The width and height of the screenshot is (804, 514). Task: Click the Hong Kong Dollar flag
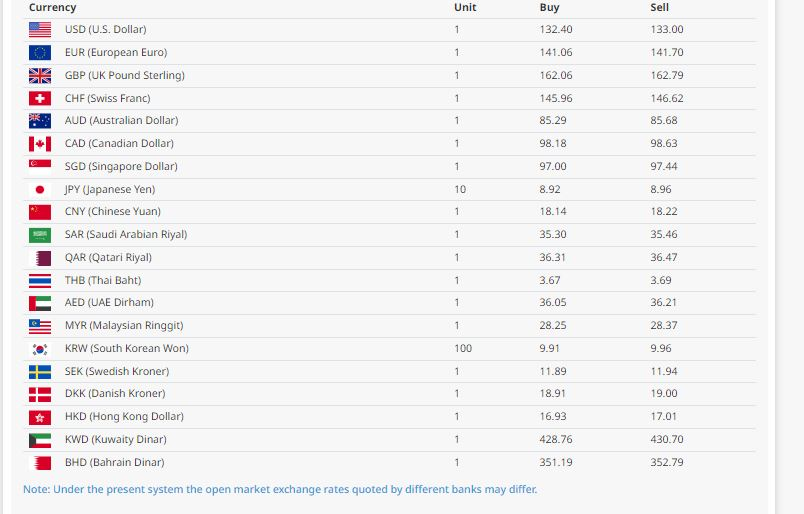pos(40,416)
